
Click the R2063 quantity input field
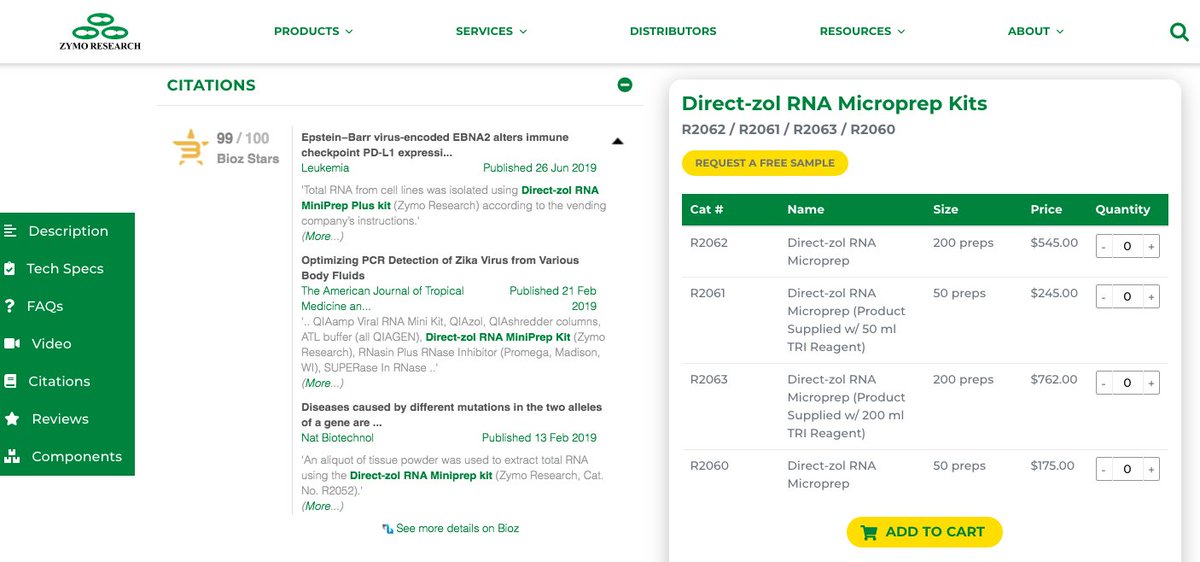(x=1128, y=383)
